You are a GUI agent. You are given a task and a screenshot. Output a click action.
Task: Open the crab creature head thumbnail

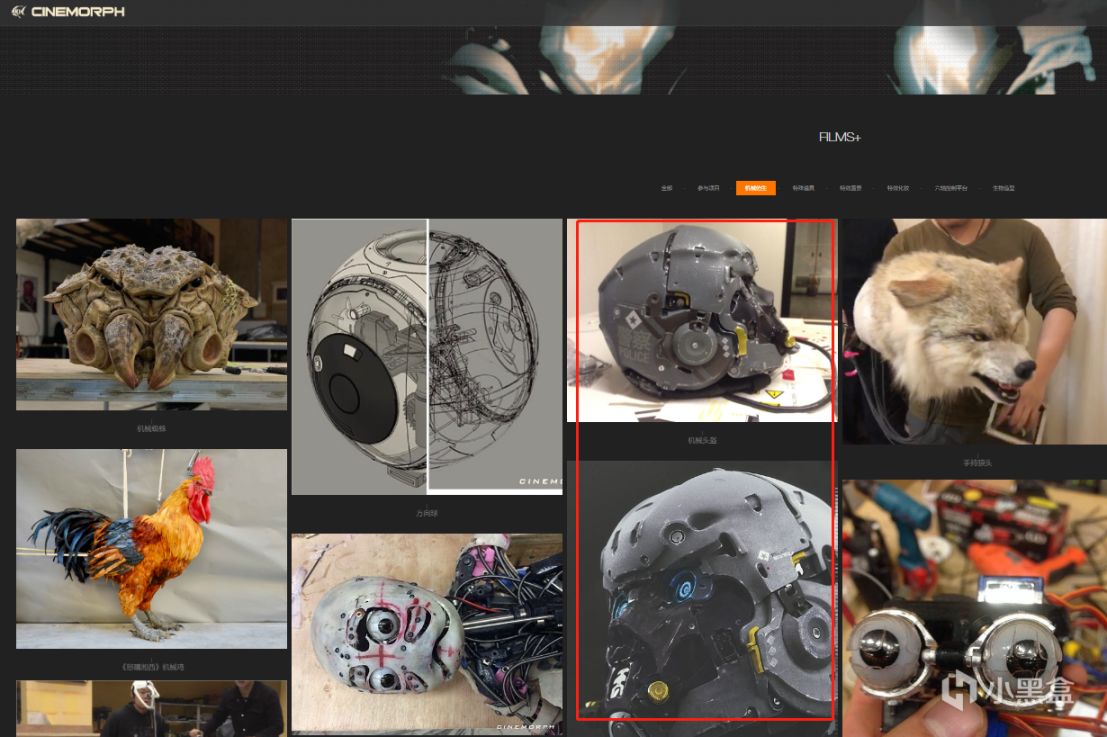(x=152, y=314)
